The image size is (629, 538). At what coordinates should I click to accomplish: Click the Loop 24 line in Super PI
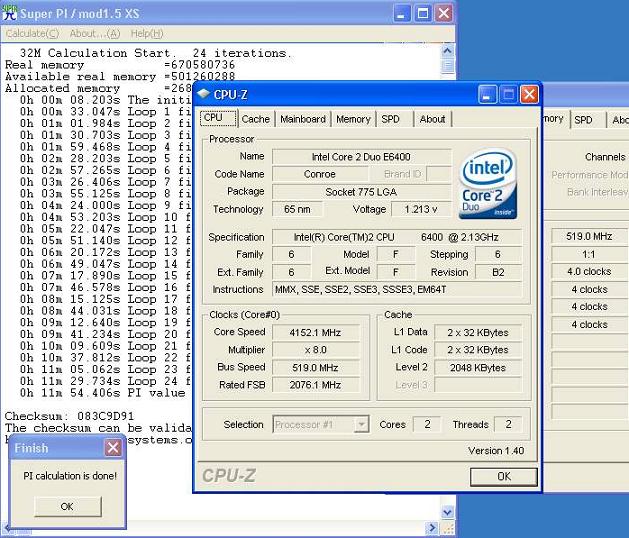[x=105, y=381]
